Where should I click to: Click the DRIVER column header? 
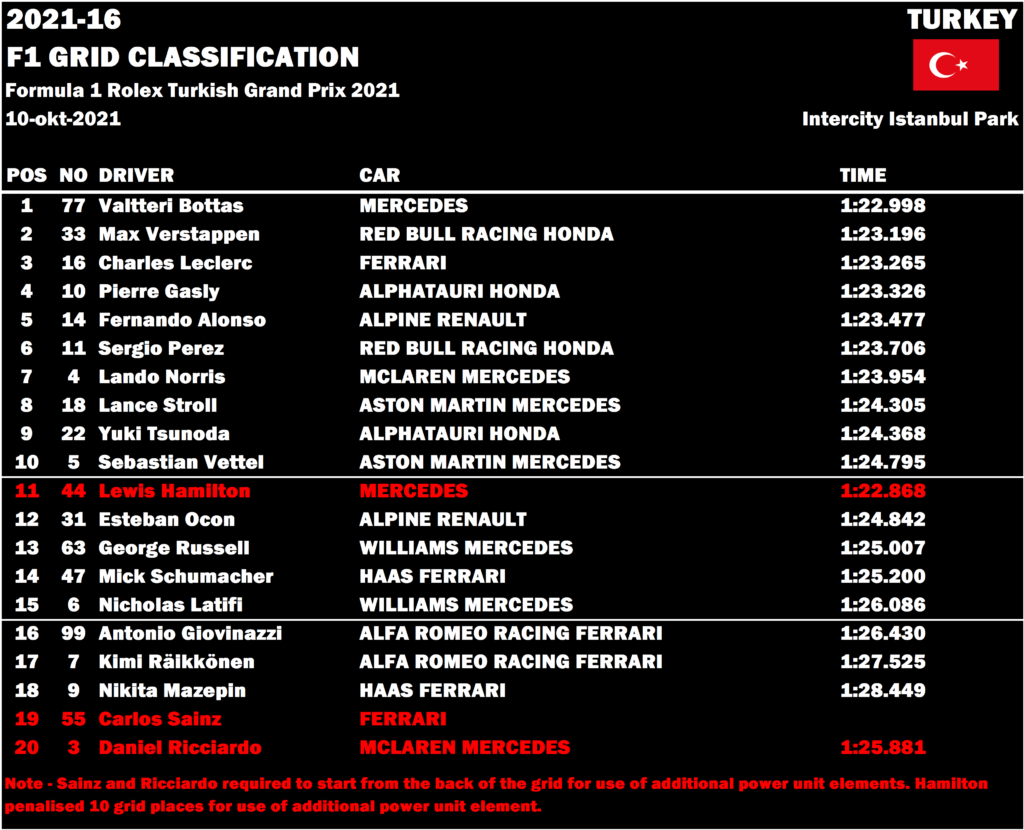pos(136,175)
